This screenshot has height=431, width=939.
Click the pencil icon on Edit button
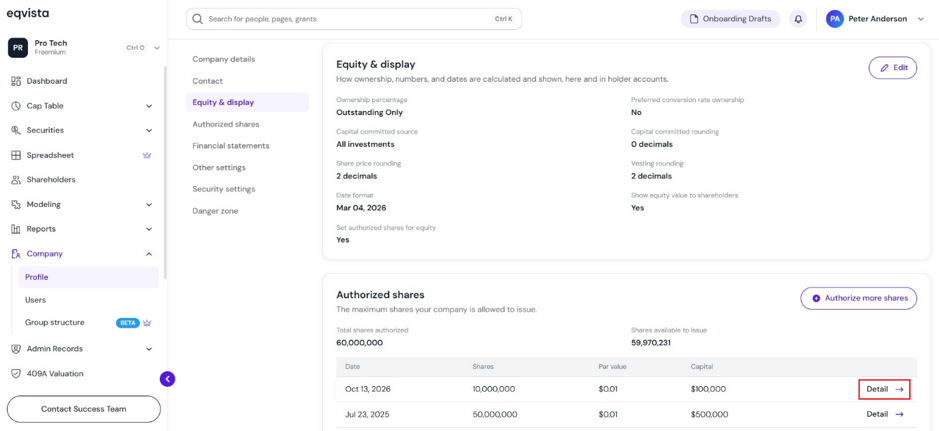885,68
